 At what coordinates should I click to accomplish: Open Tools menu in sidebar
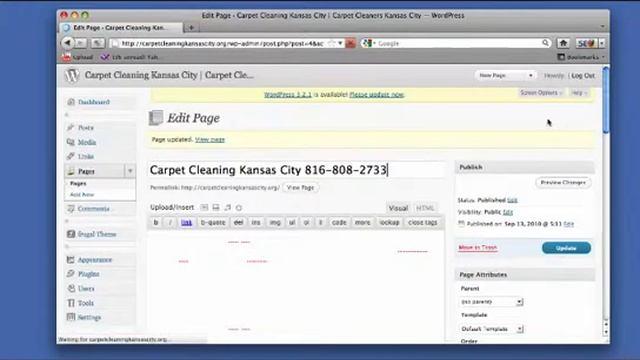click(x=86, y=303)
